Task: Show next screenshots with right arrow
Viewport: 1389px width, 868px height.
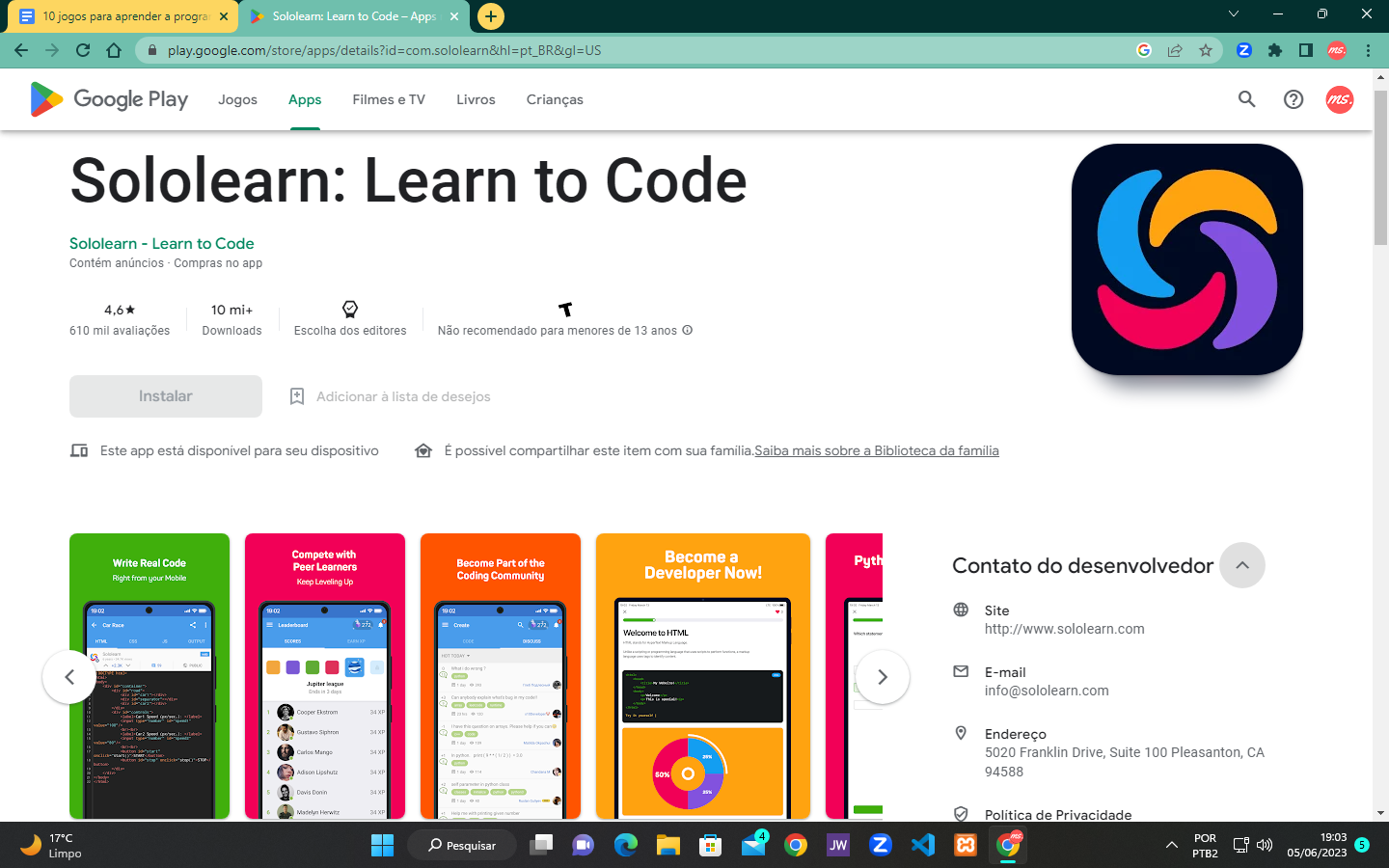Action: click(883, 677)
